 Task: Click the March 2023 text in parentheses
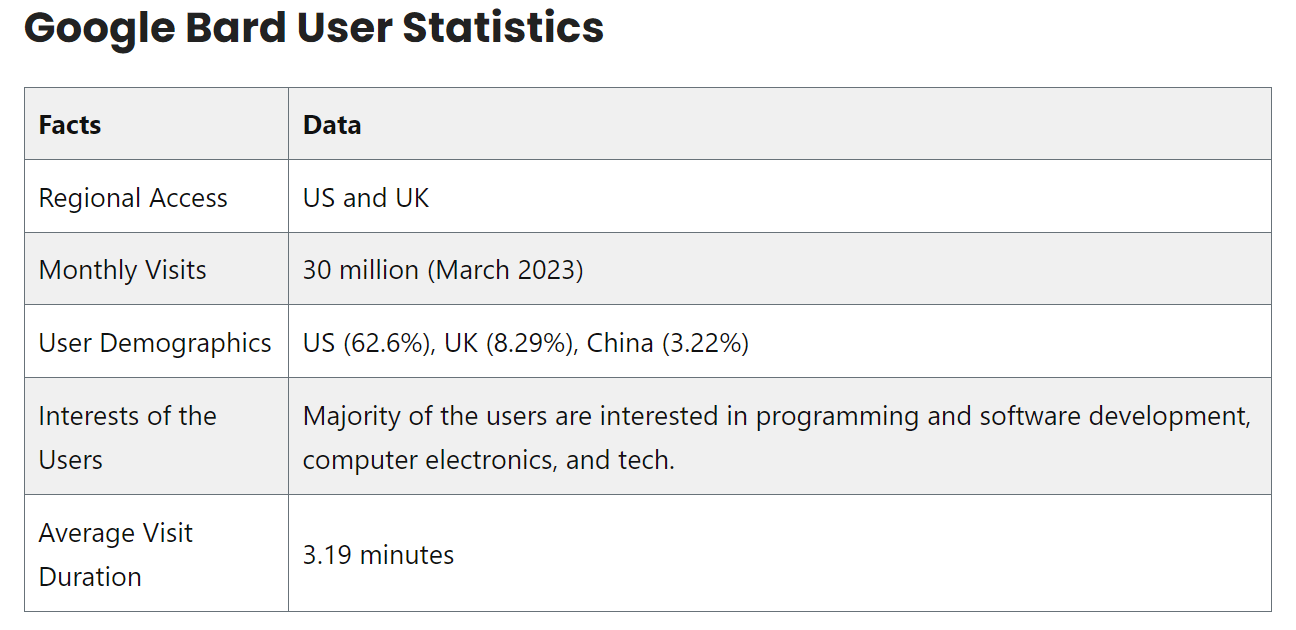[505, 270]
